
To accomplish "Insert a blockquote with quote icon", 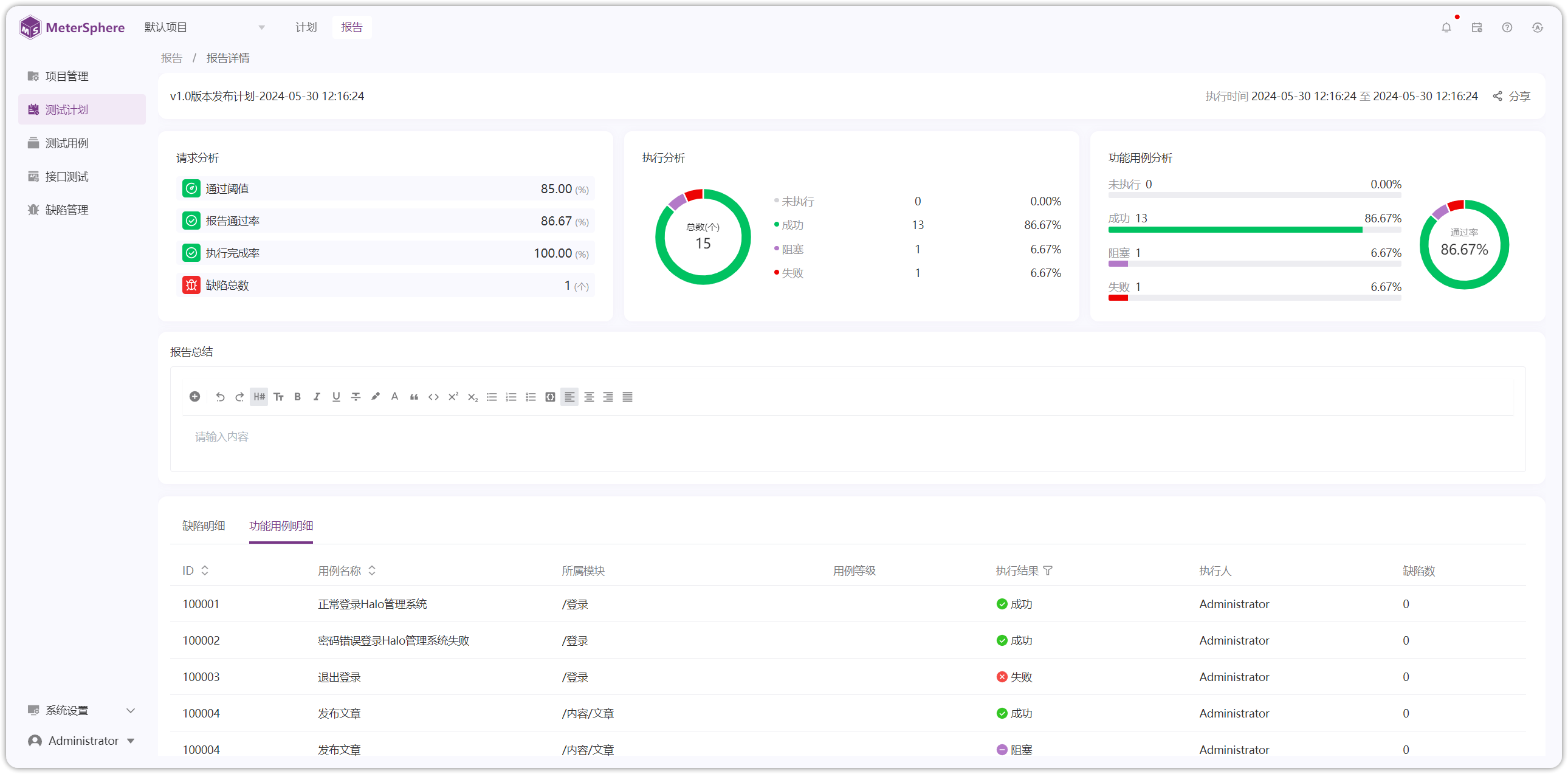I will [x=414, y=397].
